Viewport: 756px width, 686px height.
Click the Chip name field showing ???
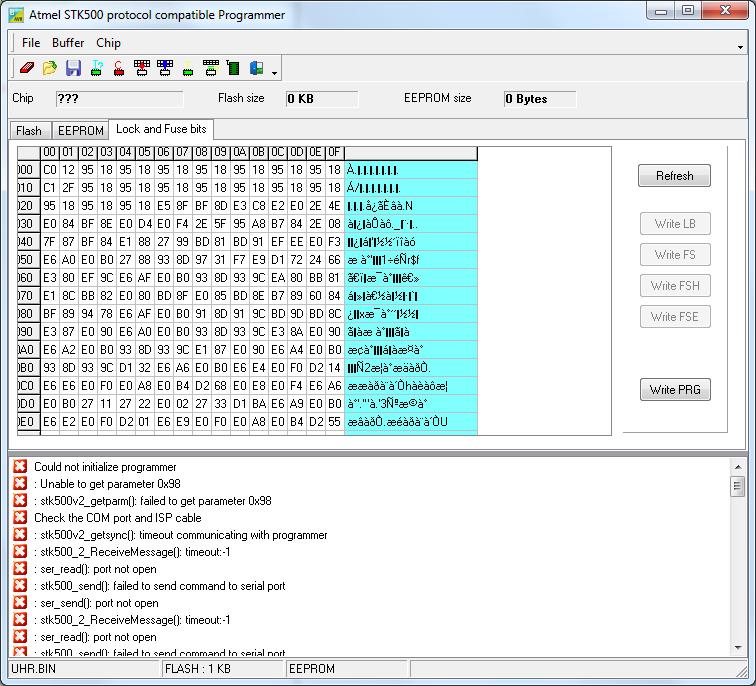coord(120,99)
